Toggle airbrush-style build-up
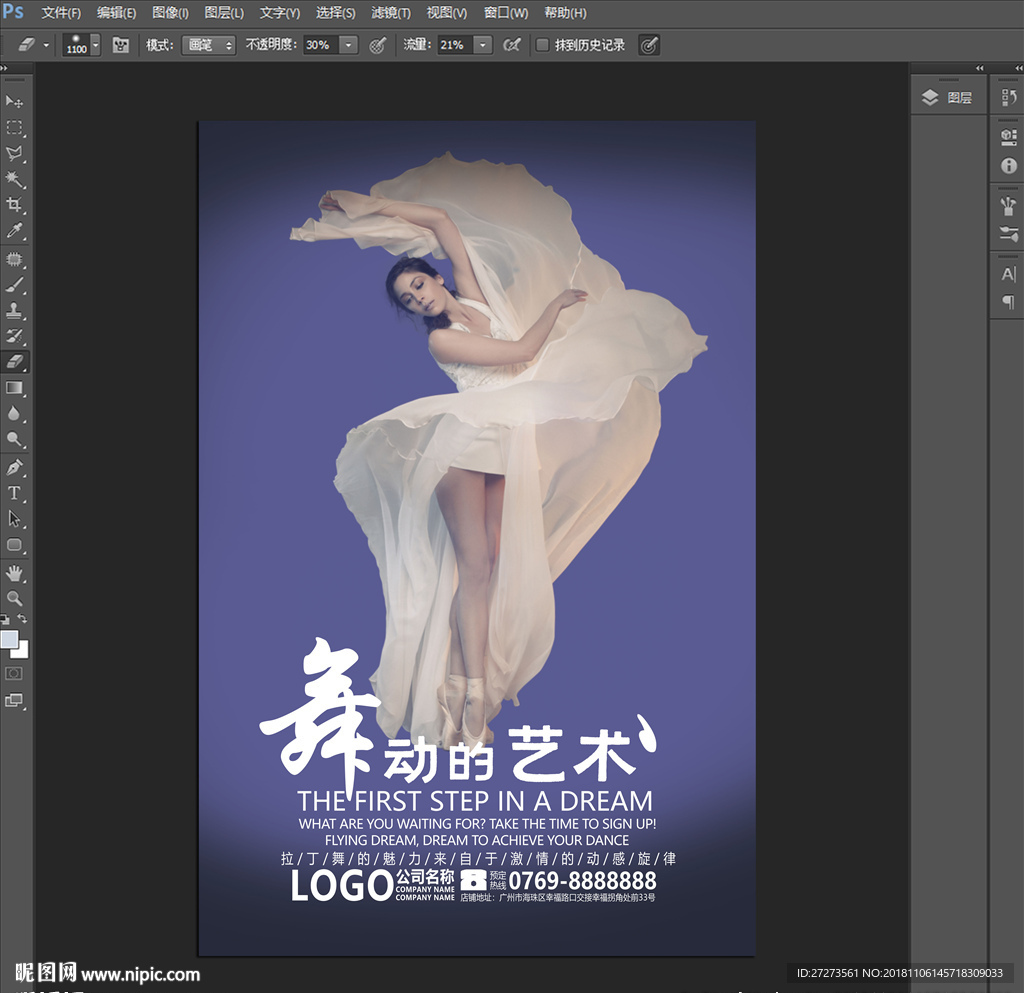 512,45
